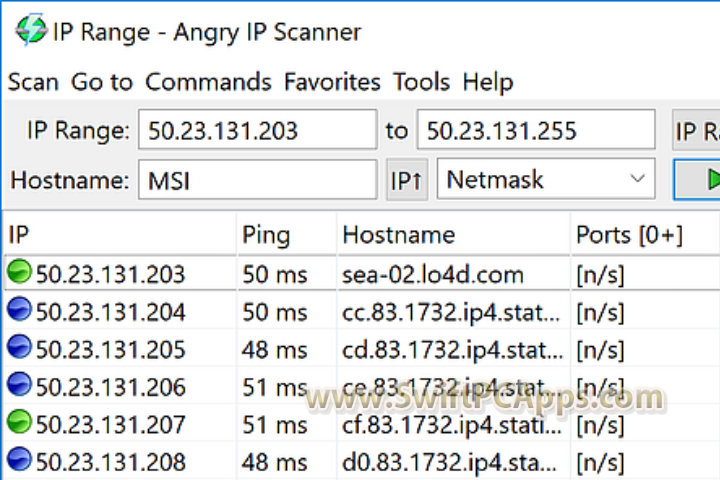Screen dimensions: 720x480
Task: Click 51 ms ping for 50.23.131.207
Action: click(275, 425)
